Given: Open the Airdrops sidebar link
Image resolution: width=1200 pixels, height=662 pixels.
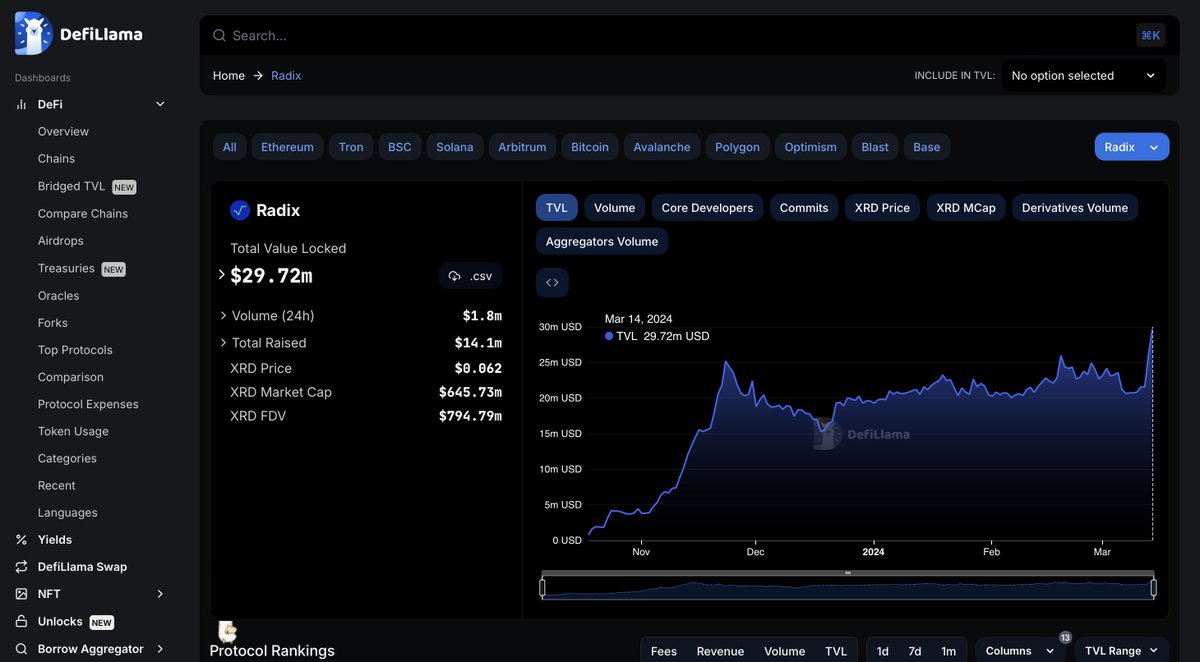Looking at the screenshot, I should (x=61, y=241).
